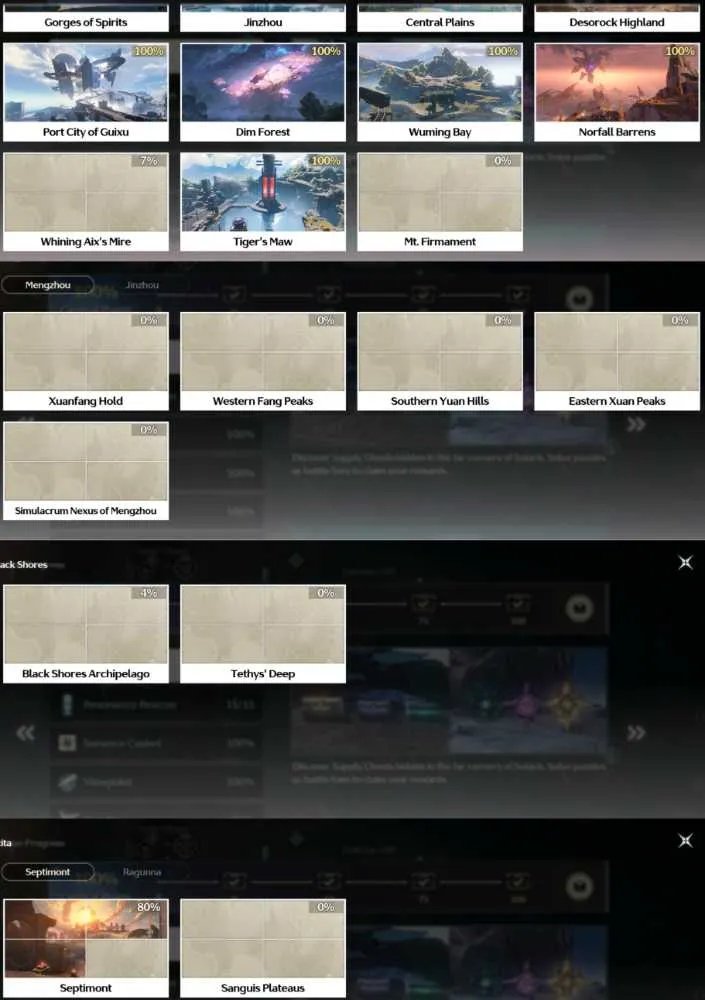Image resolution: width=705 pixels, height=1000 pixels.
Task: Close the Septimont region panel with the X icon
Action: click(685, 841)
